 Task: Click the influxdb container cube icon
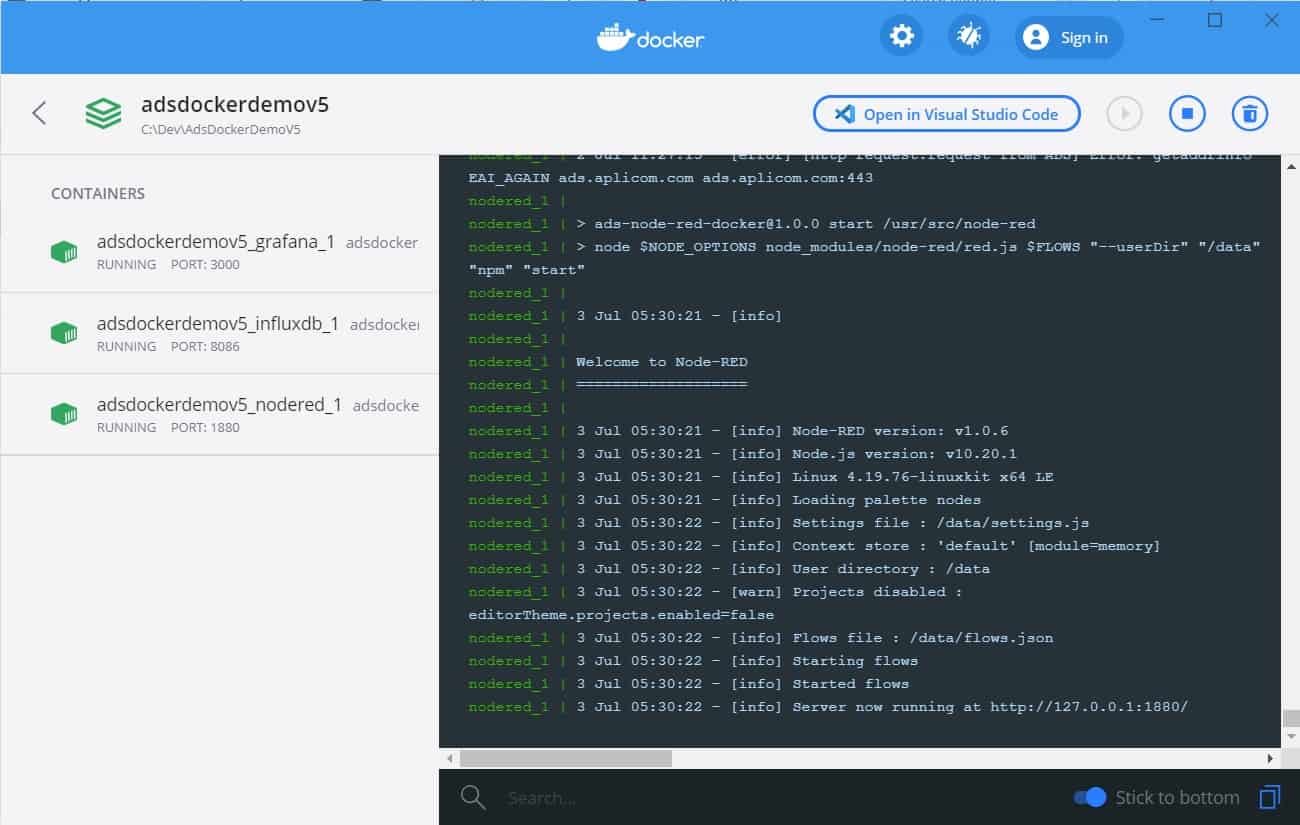click(65, 332)
